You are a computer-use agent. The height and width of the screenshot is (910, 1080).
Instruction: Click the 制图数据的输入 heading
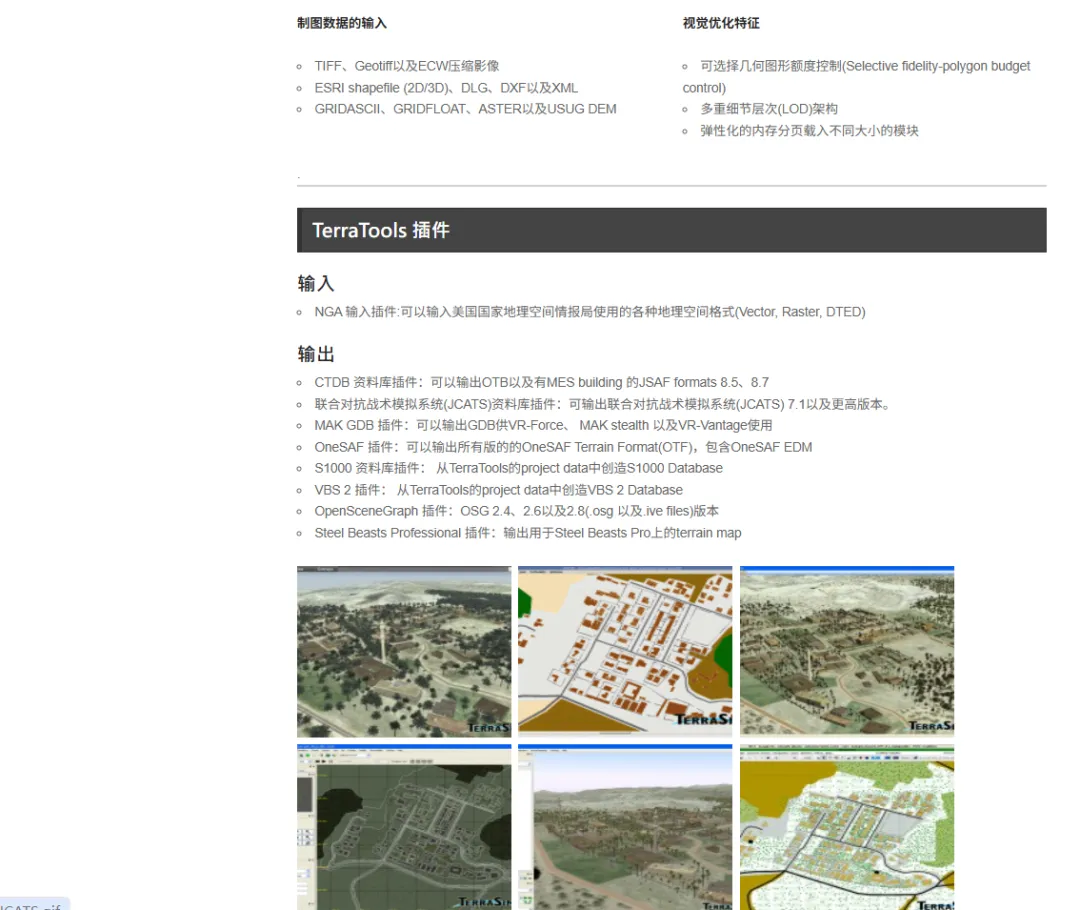point(342,23)
